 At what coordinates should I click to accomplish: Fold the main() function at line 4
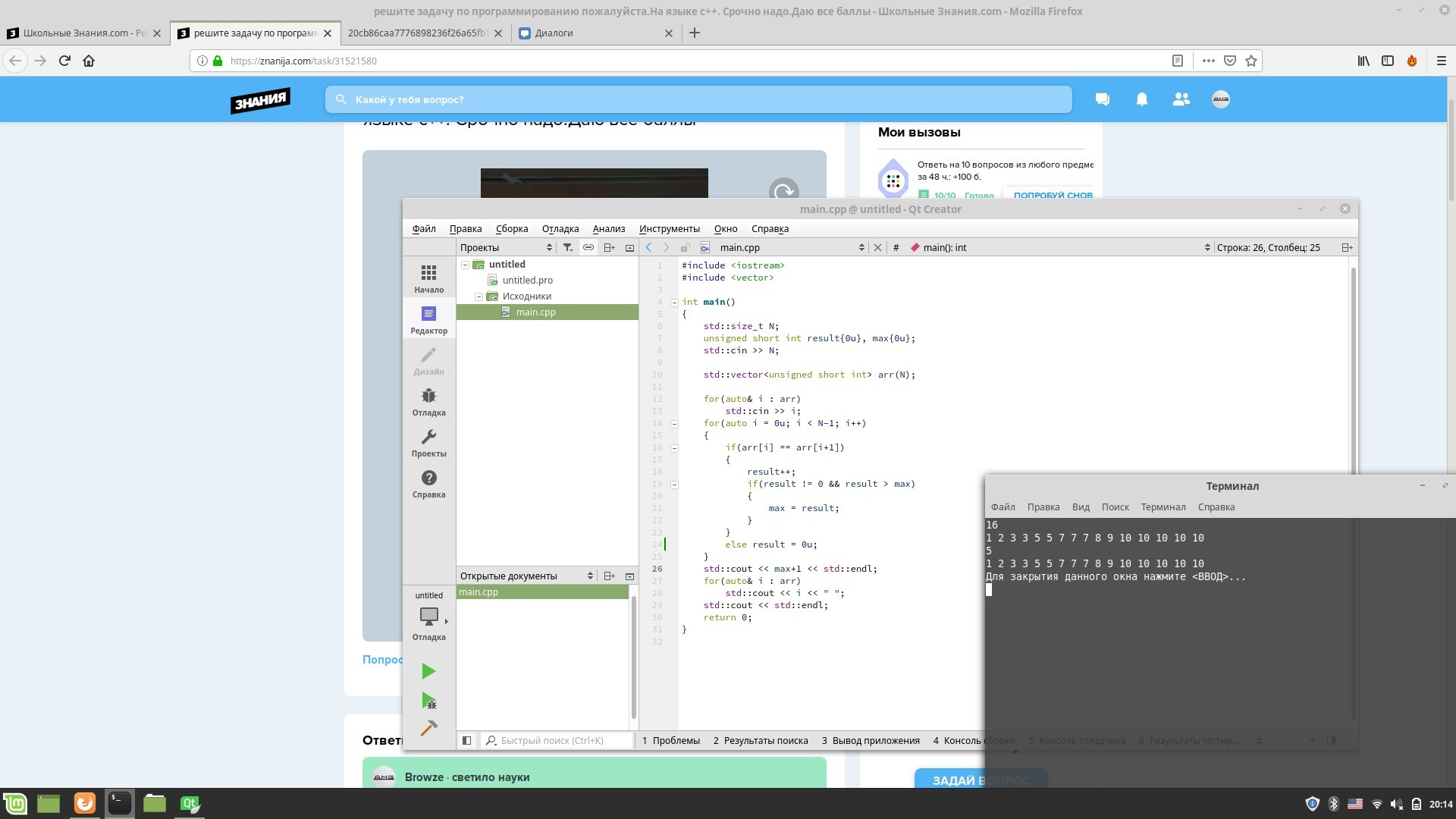tap(674, 302)
